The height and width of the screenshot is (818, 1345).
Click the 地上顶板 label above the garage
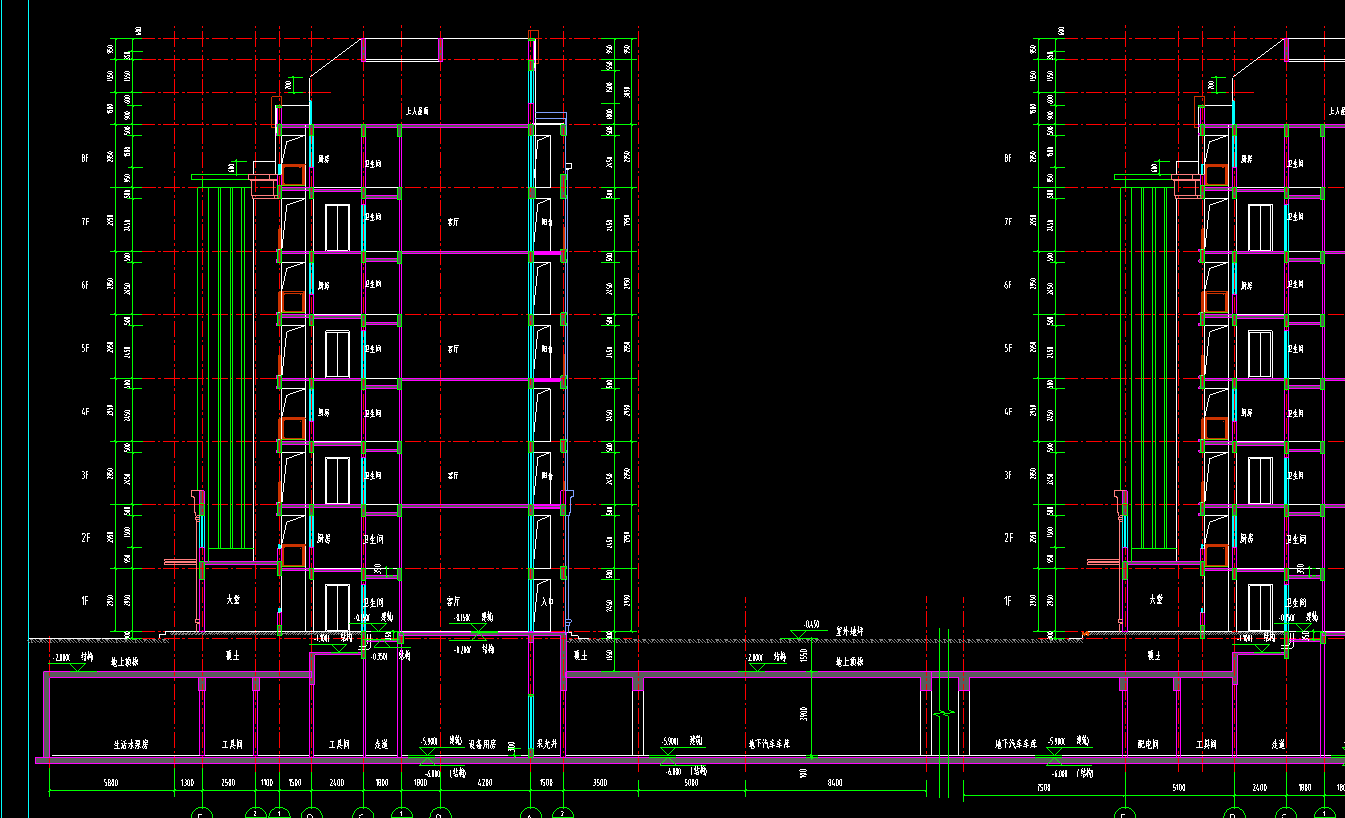[849, 662]
